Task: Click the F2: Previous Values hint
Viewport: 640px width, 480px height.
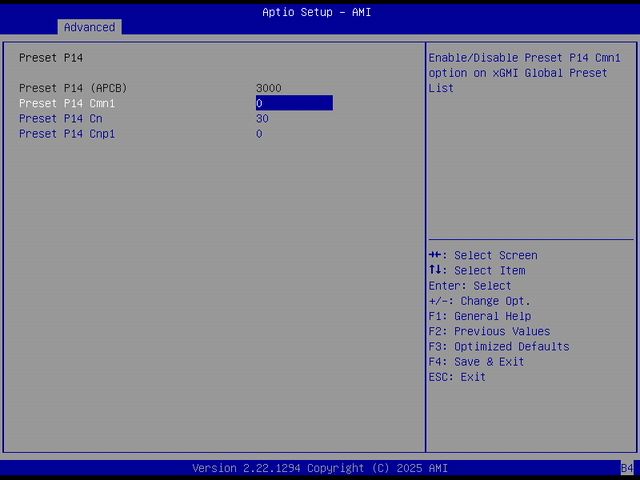Action: [489, 331]
